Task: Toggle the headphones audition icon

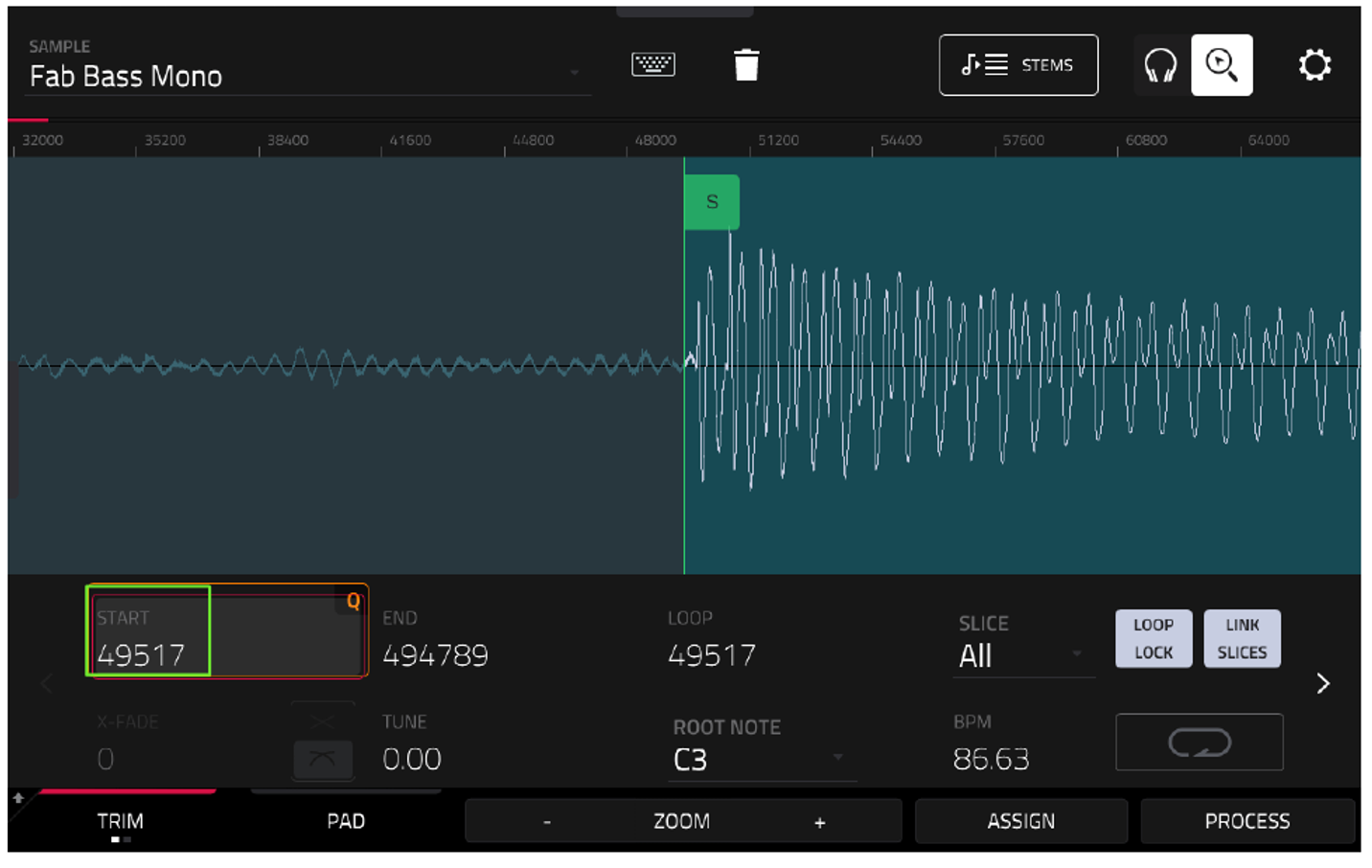Action: point(1160,65)
